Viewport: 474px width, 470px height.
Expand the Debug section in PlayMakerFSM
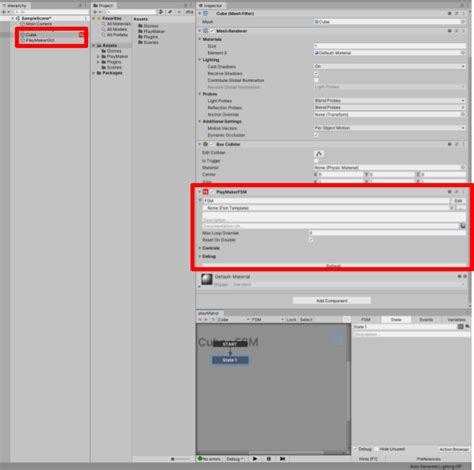click(x=200, y=256)
